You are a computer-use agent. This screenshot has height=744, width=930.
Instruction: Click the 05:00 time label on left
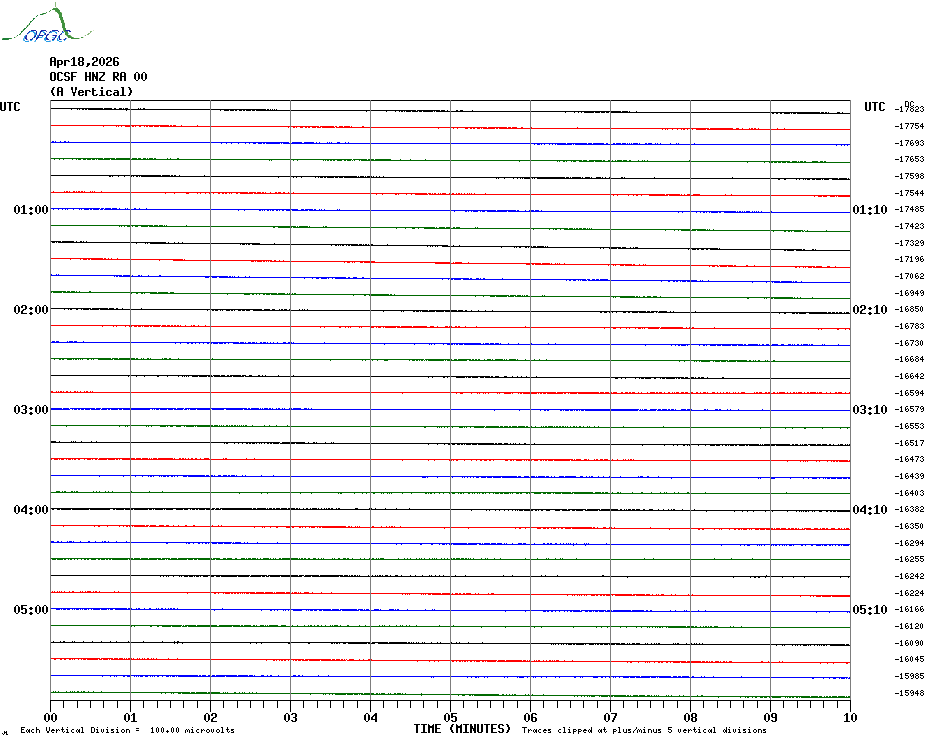pyautogui.click(x=31, y=610)
